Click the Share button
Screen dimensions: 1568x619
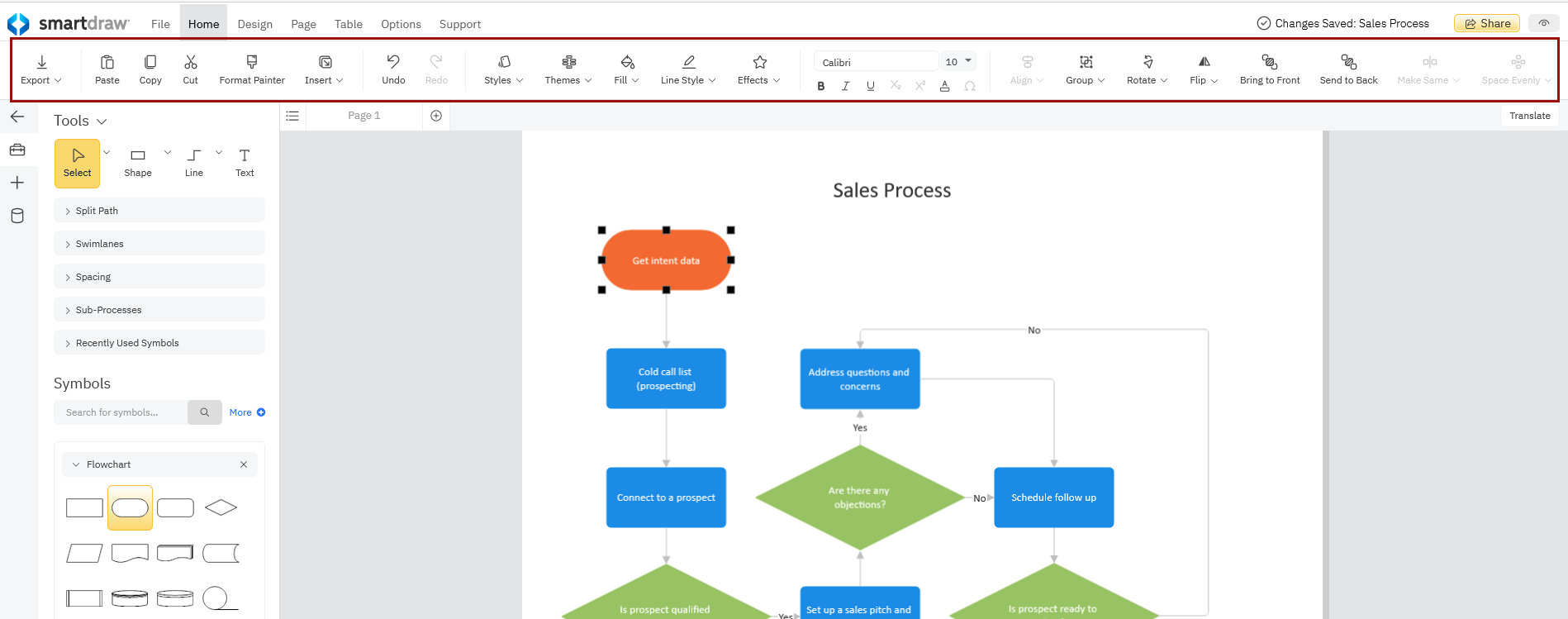[1486, 23]
